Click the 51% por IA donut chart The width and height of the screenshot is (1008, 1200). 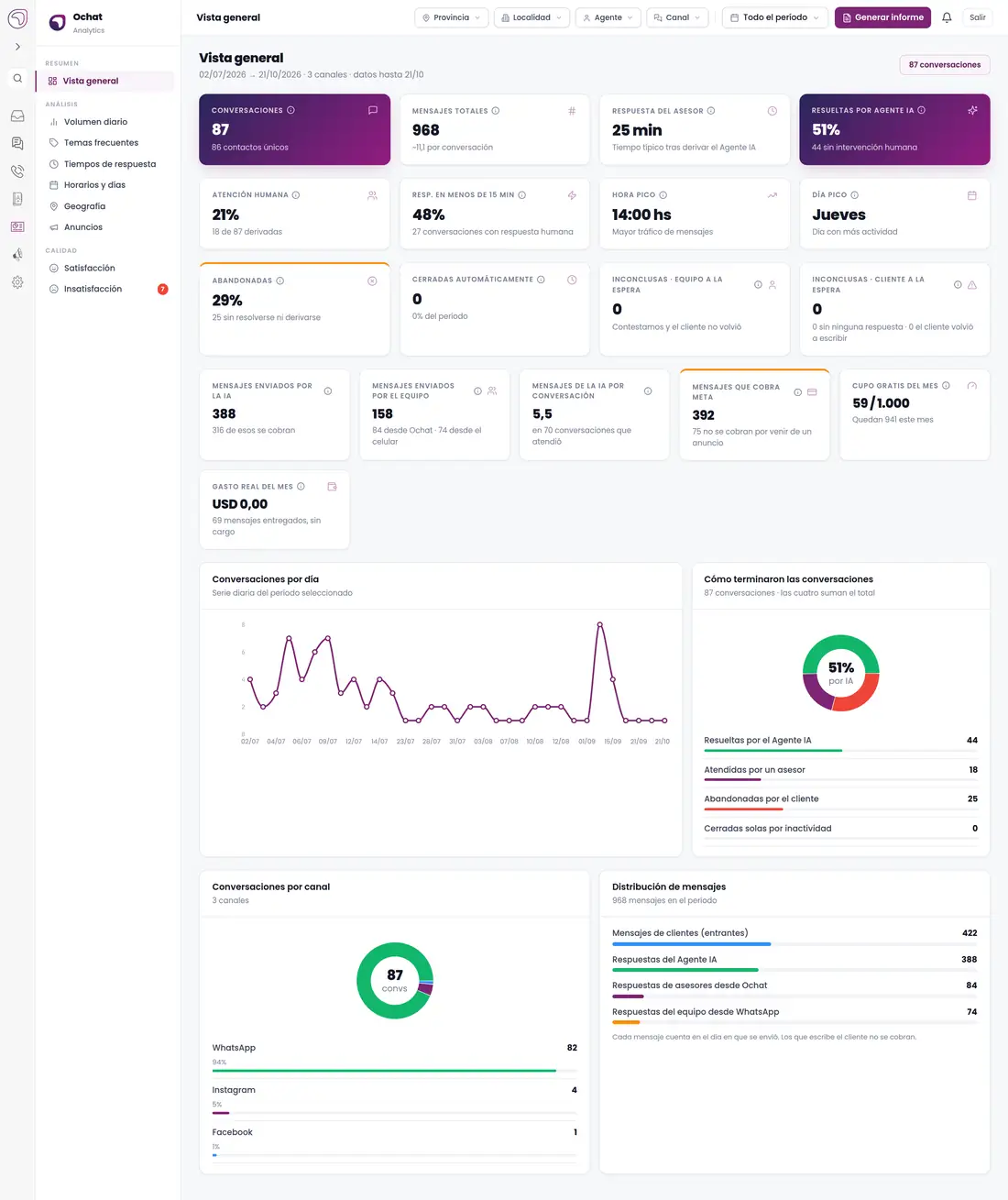pyautogui.click(x=840, y=673)
